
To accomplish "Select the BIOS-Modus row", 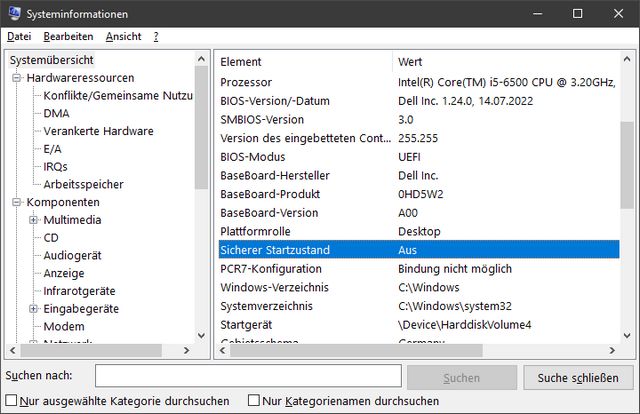I will click(252, 157).
